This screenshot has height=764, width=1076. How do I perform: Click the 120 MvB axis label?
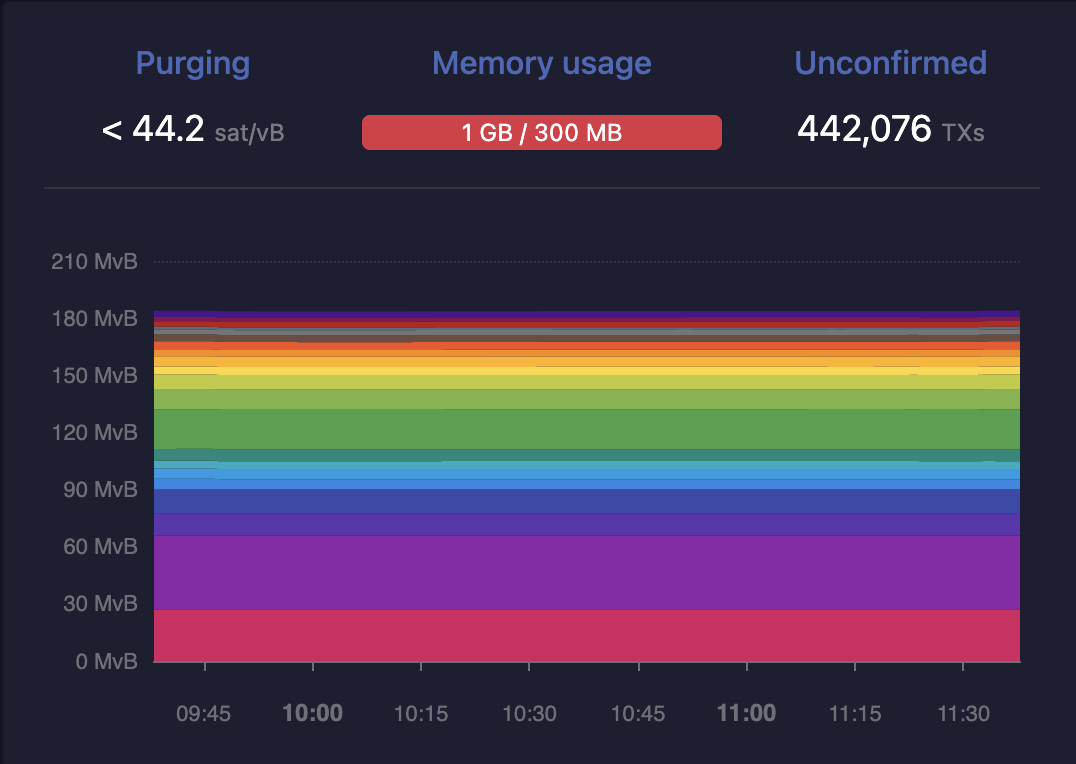coord(95,432)
